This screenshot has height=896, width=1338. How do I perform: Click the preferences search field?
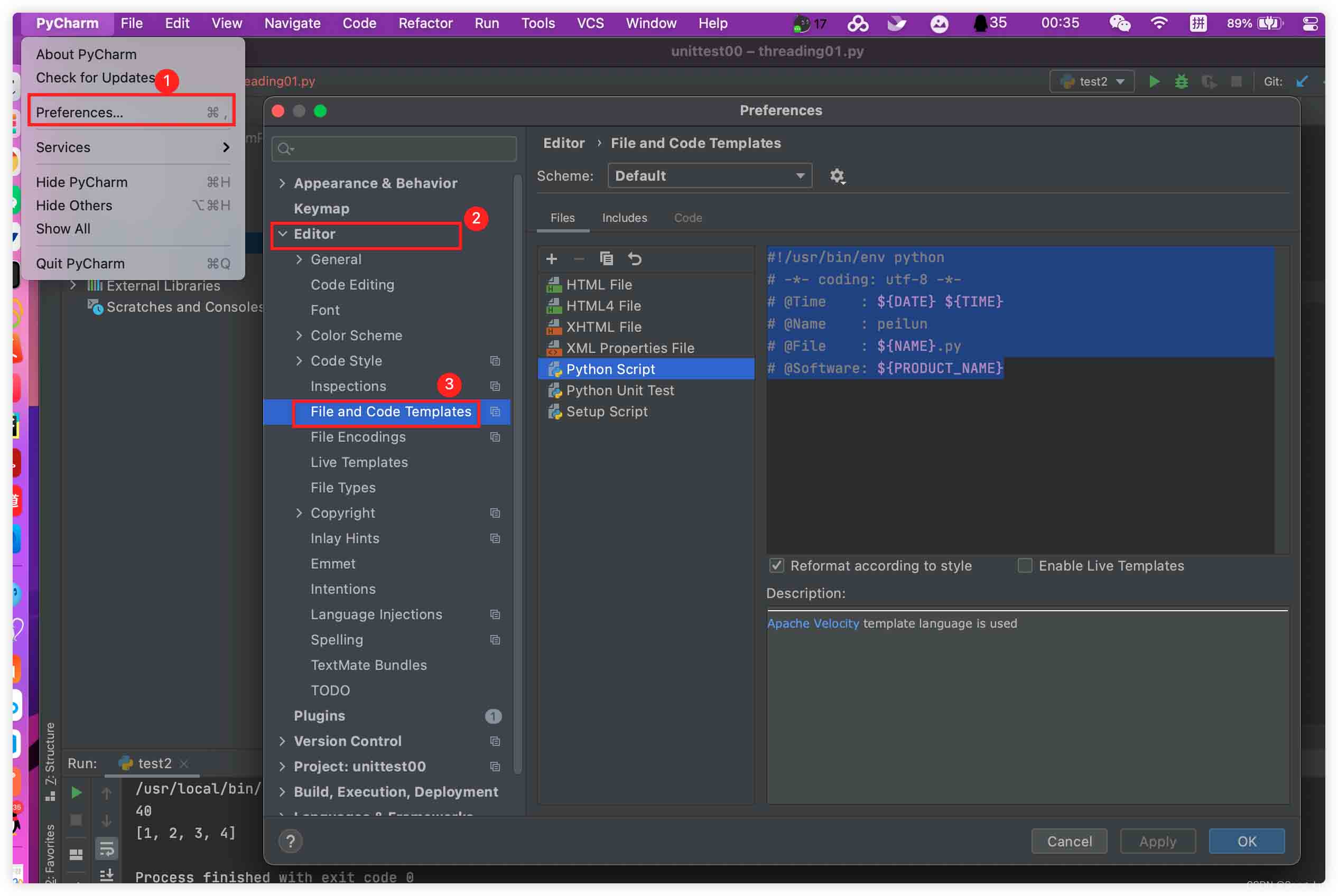(x=394, y=149)
